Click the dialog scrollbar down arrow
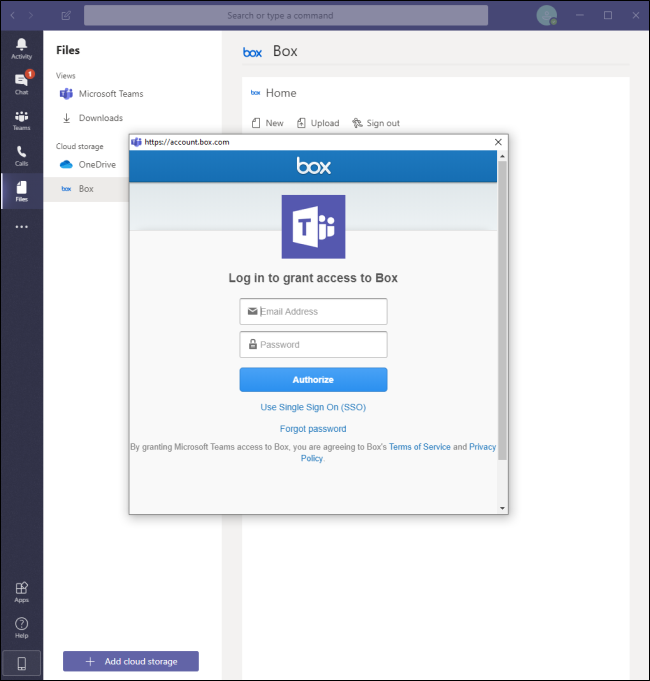Image resolution: width=650 pixels, height=681 pixels. click(502, 508)
